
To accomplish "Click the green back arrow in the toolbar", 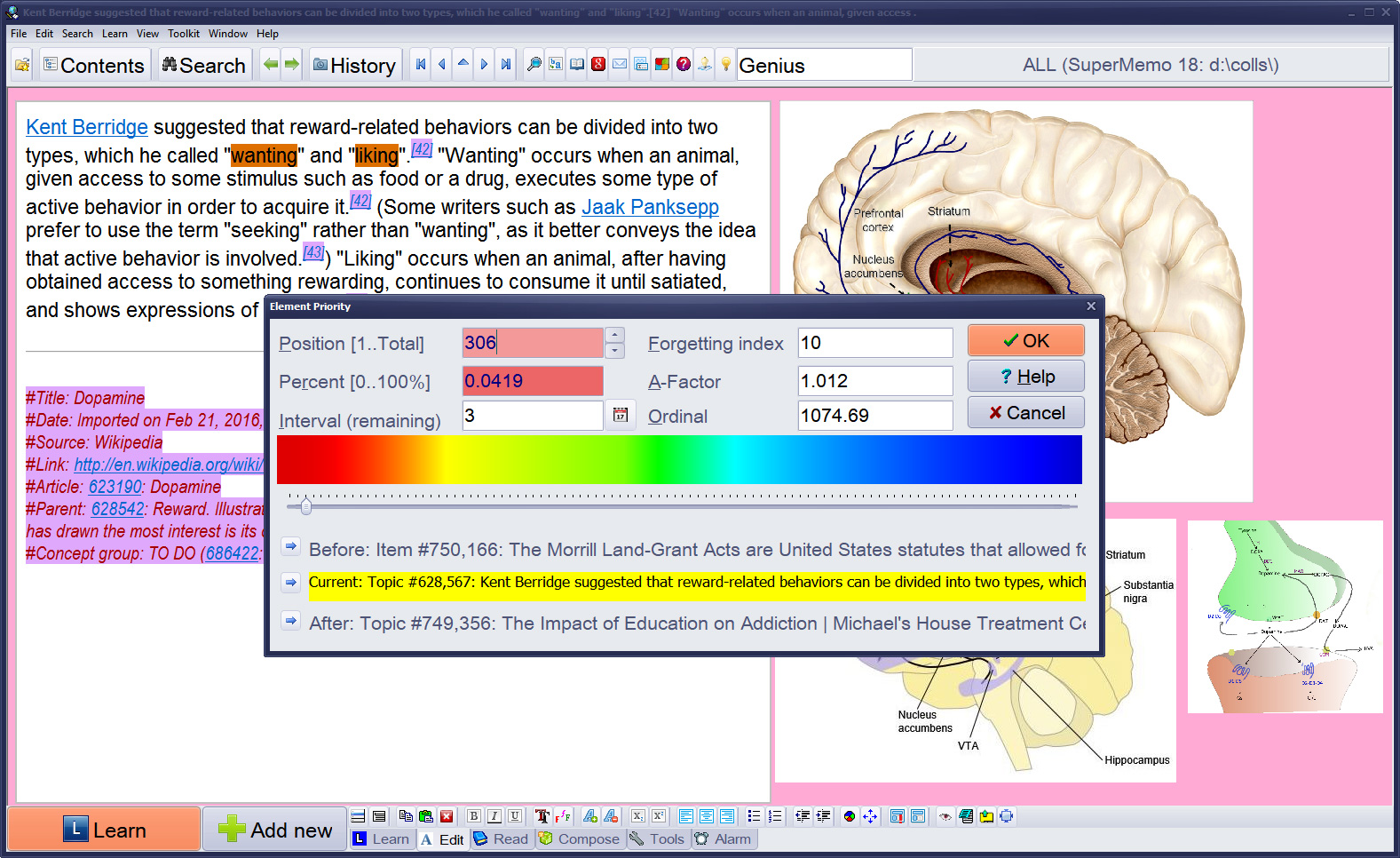I will pos(271,65).
